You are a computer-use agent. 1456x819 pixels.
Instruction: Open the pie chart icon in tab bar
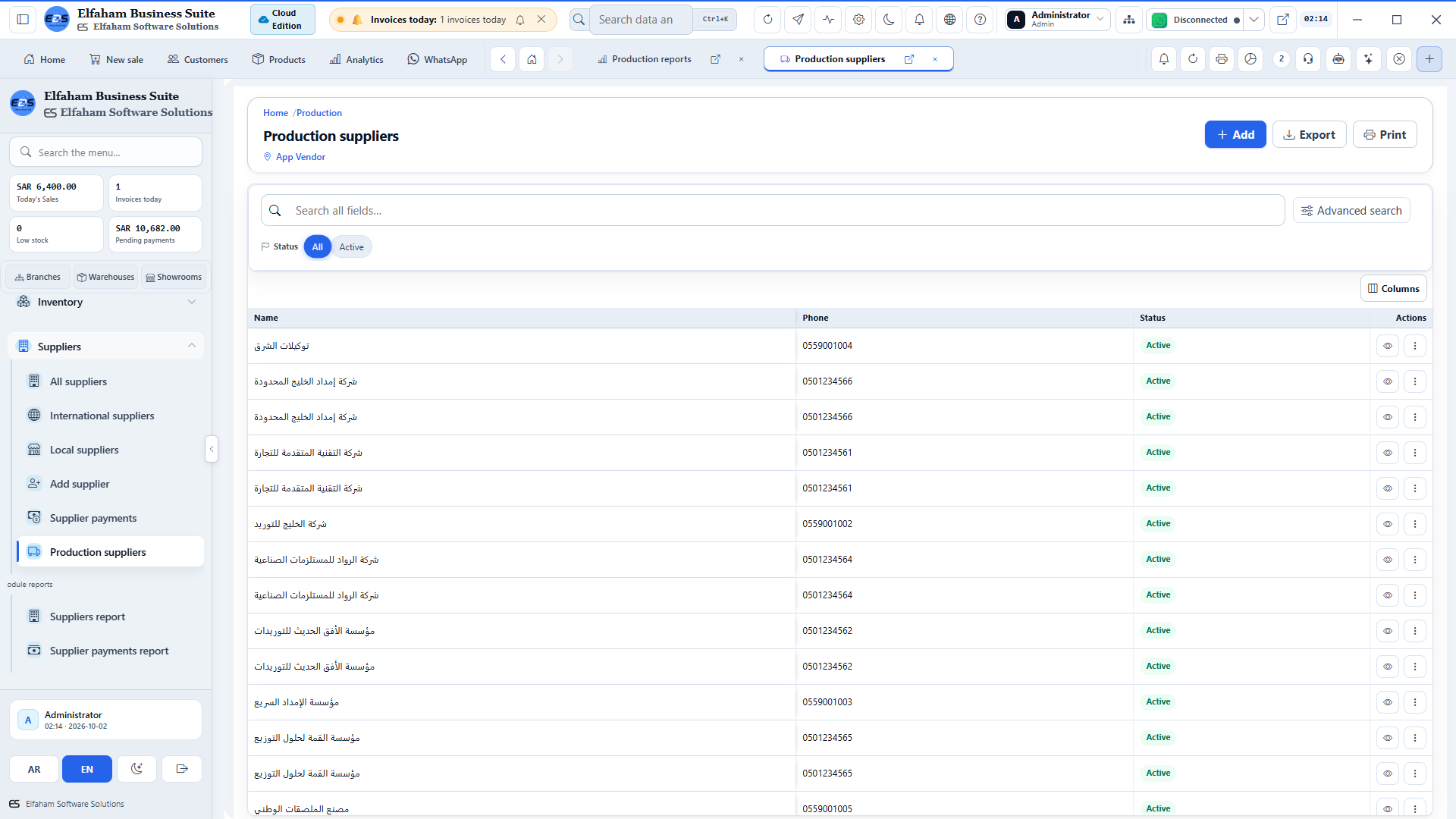point(1250,59)
